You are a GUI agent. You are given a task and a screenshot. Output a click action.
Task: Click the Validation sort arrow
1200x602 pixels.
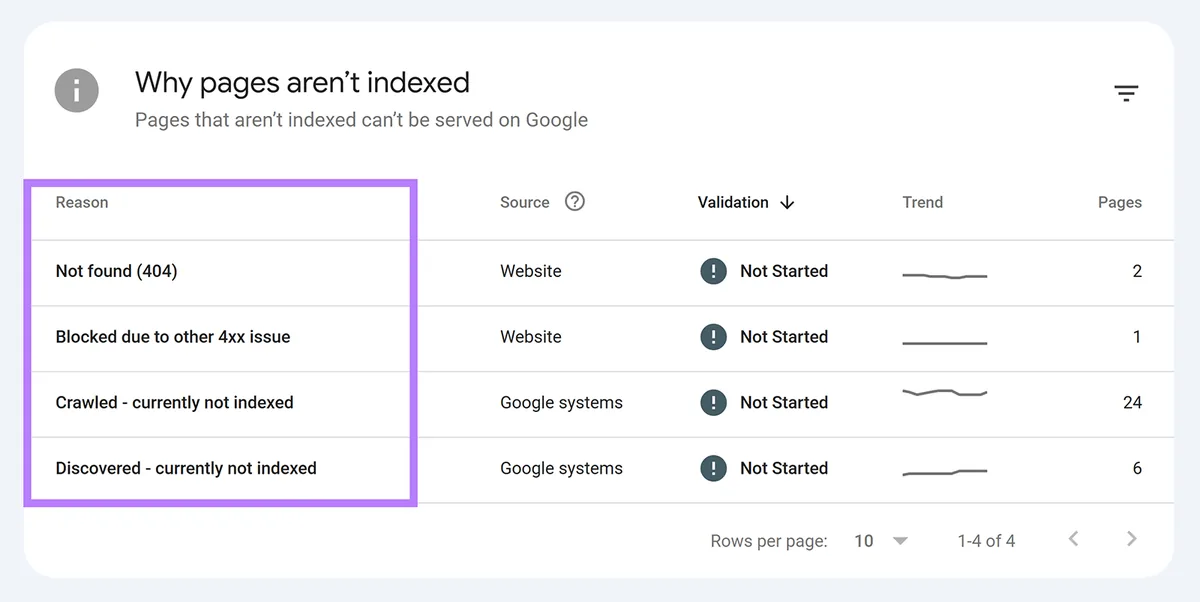(x=787, y=202)
